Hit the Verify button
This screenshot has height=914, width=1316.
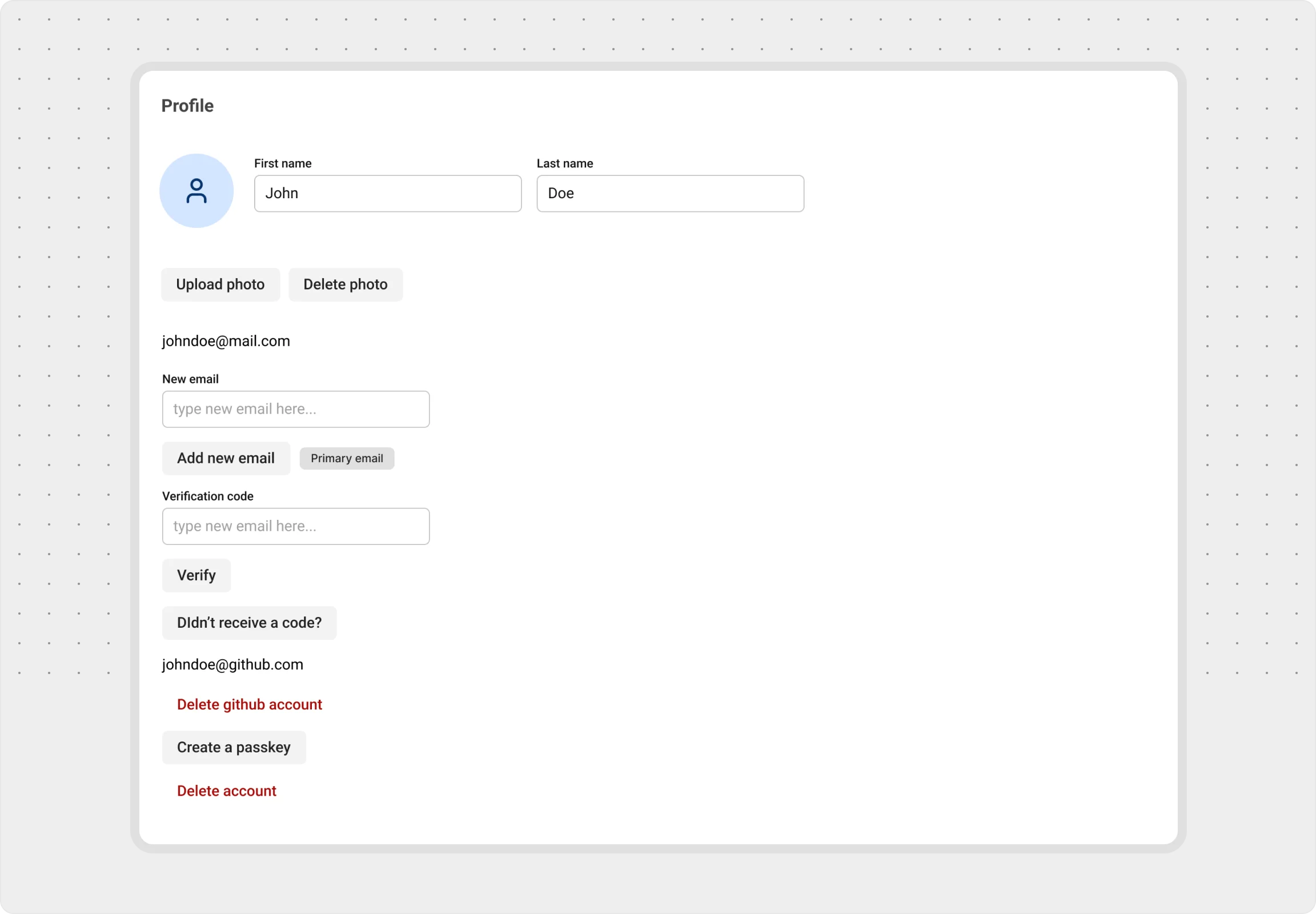click(196, 575)
